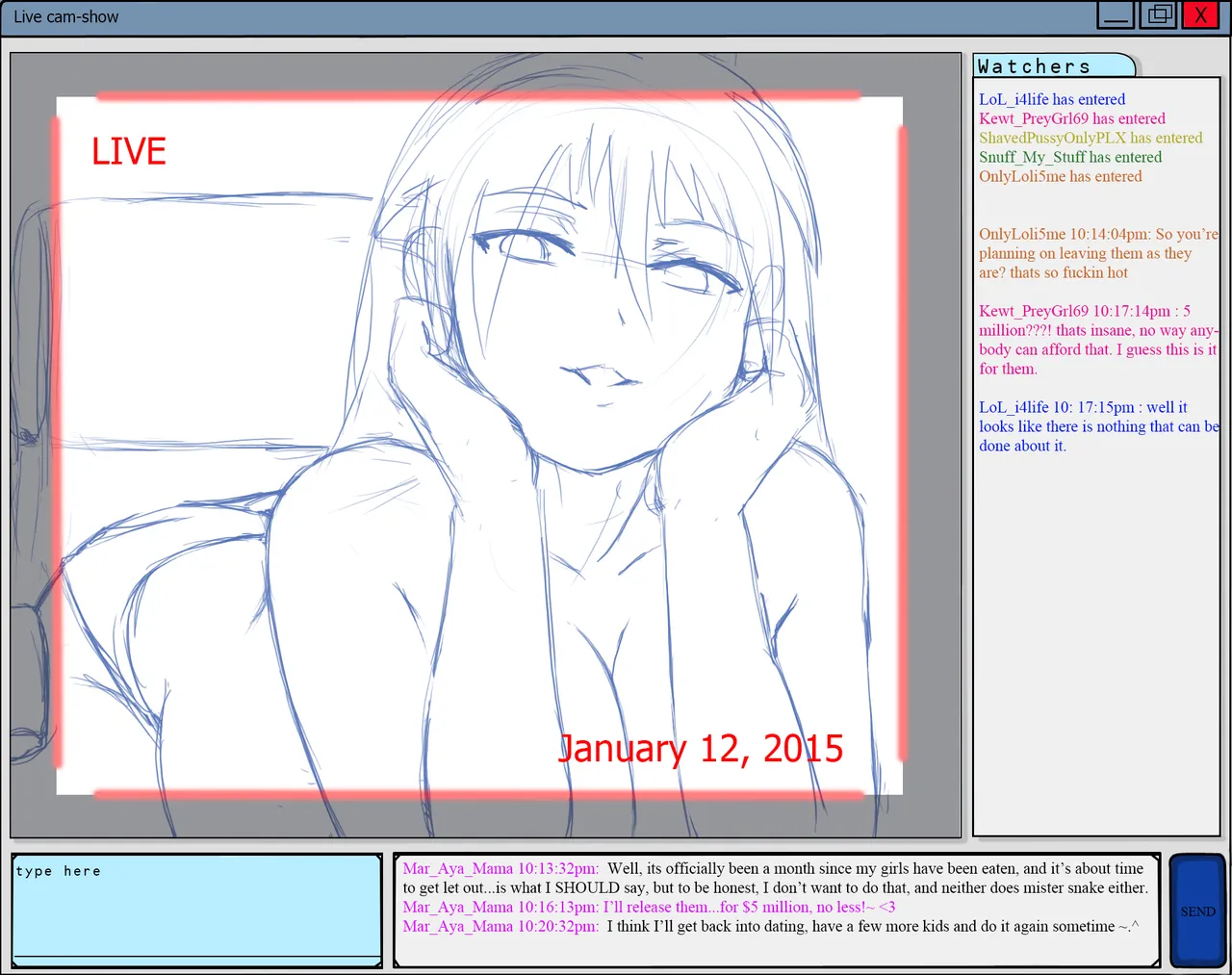Click Kewt_PreyGrl69's 10:17:14pm message
1232x975 pixels.
(x=1098, y=340)
